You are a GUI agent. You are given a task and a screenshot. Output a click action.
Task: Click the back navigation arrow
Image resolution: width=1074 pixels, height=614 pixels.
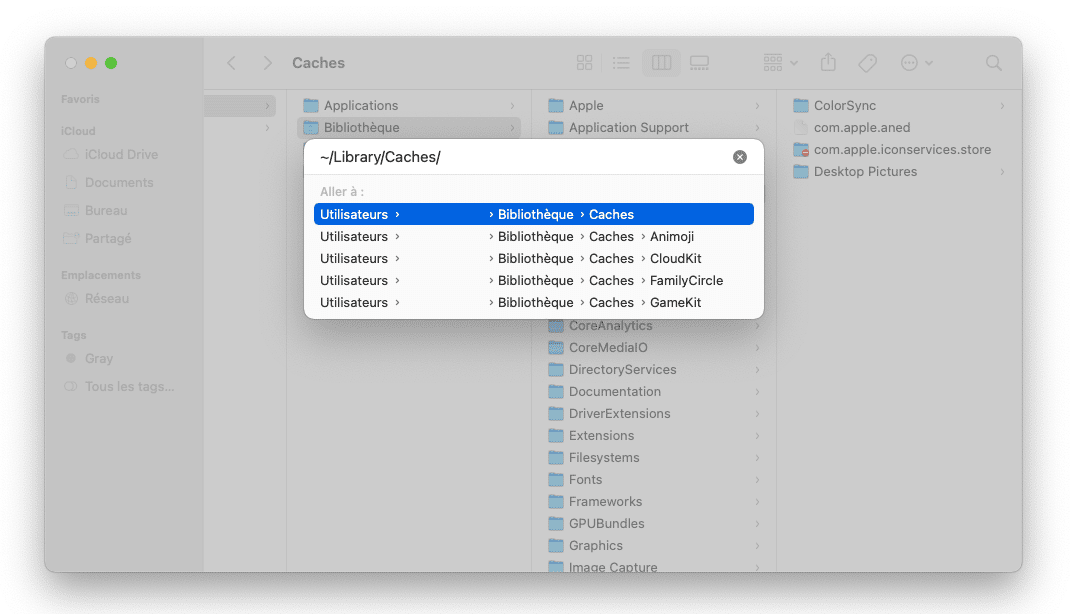pos(232,63)
